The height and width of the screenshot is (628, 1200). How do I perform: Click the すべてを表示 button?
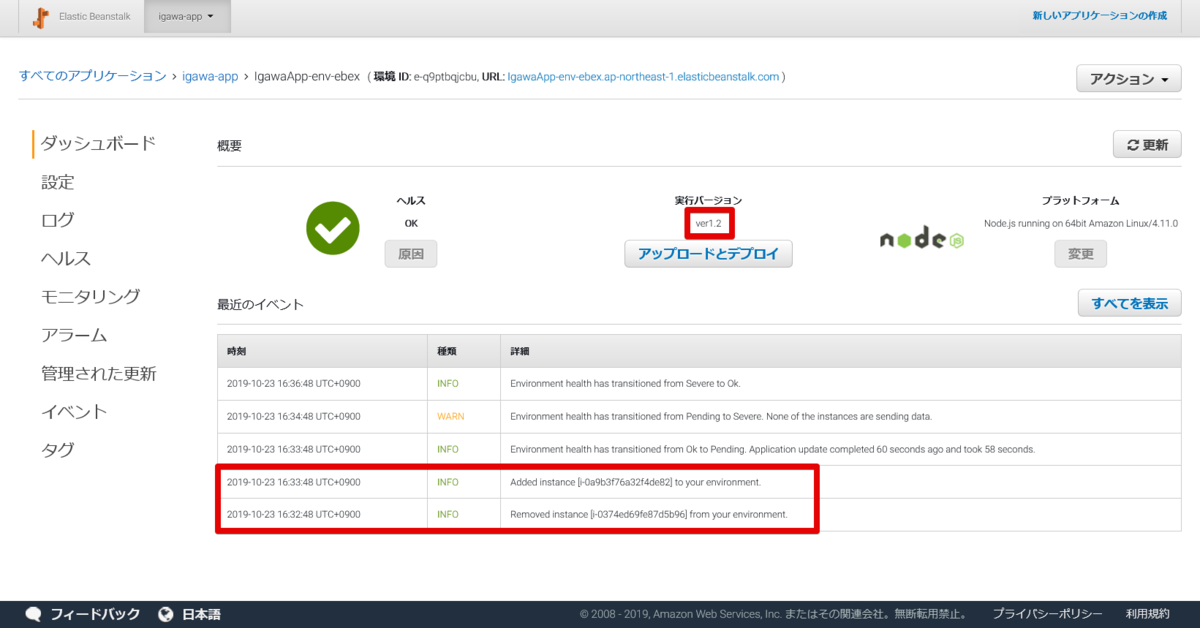pos(1130,303)
